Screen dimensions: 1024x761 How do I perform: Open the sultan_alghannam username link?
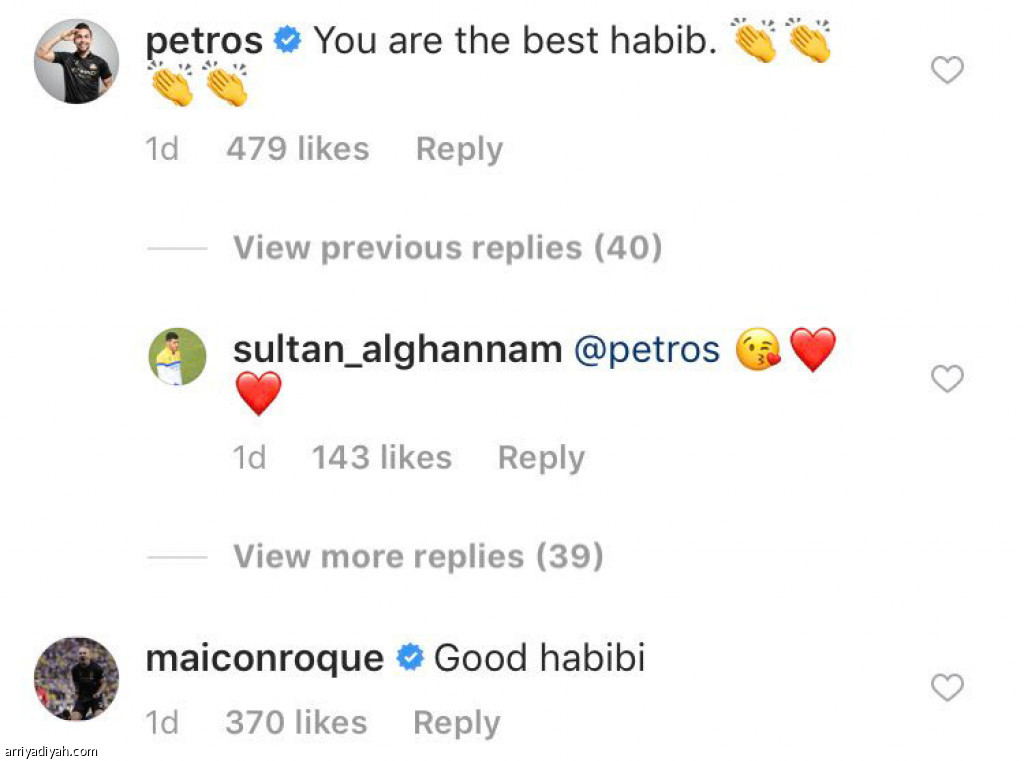[x=397, y=350]
